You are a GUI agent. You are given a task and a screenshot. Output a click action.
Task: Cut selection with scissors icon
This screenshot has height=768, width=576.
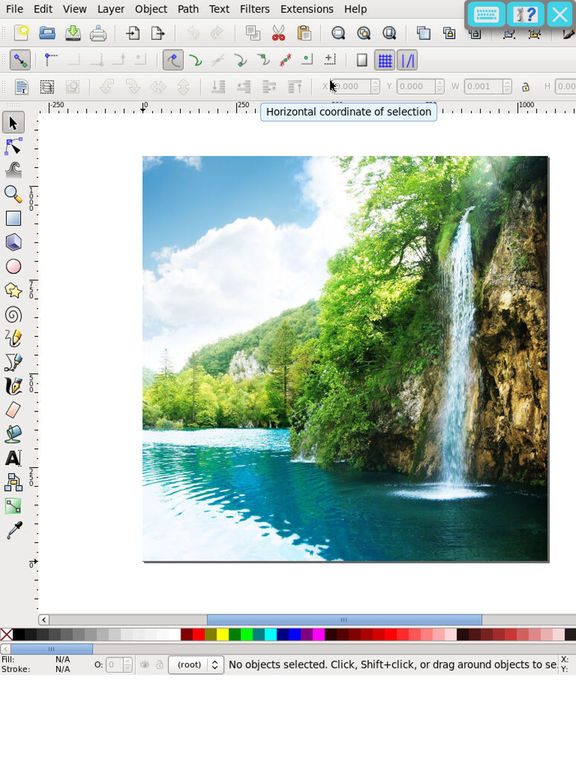click(278, 33)
